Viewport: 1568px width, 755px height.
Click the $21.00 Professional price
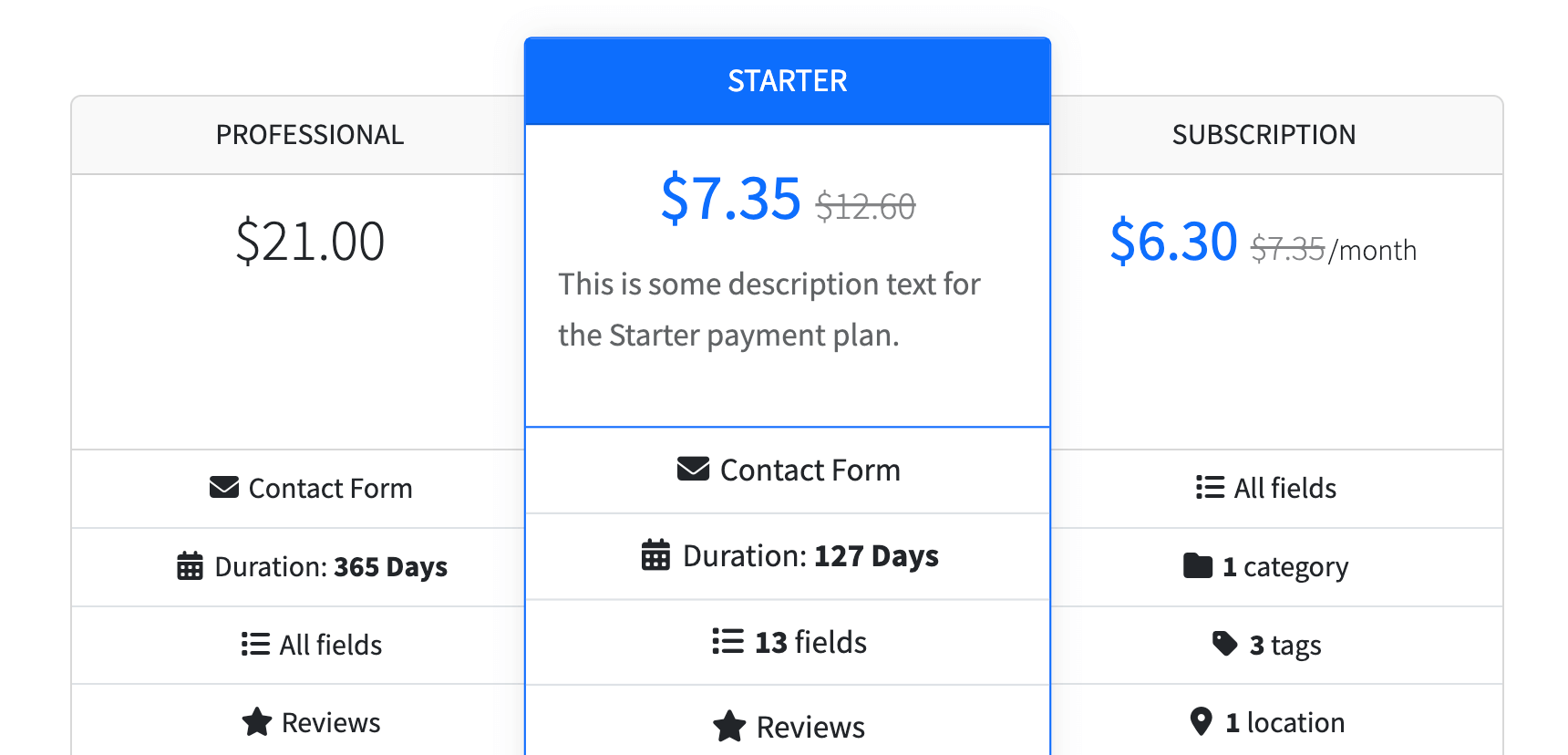pyautogui.click(x=310, y=242)
